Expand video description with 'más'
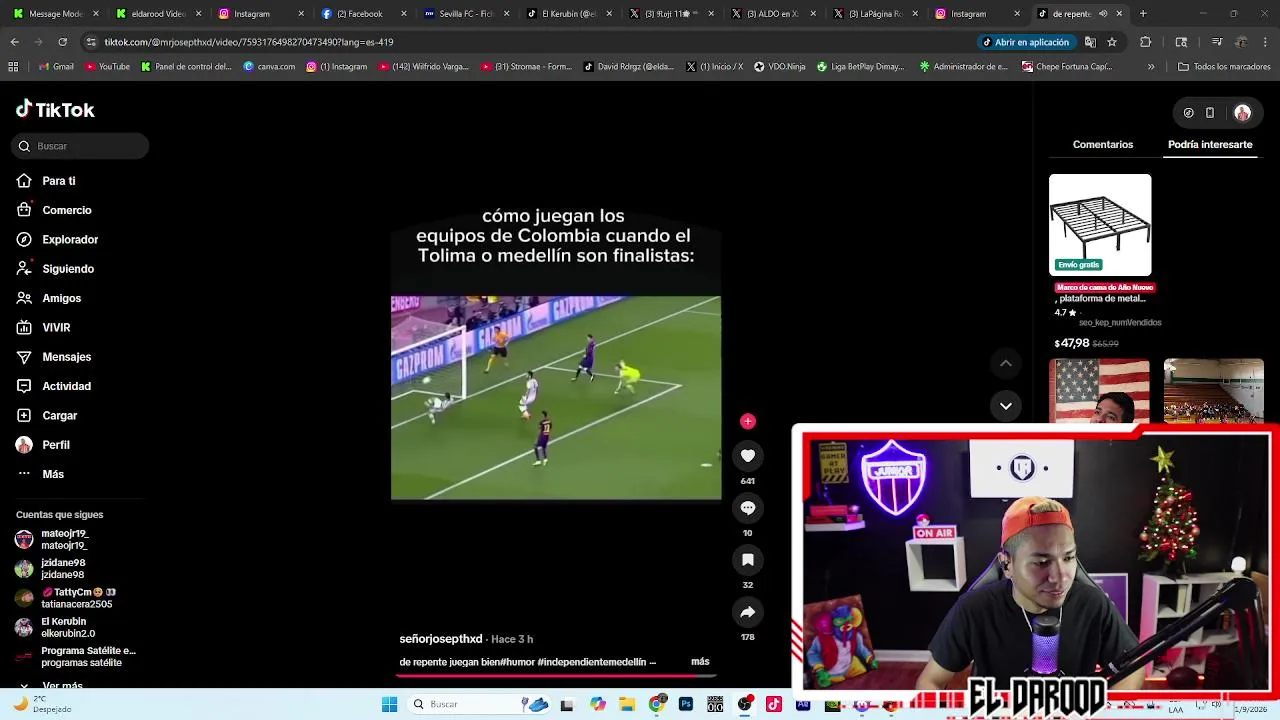This screenshot has height=720, width=1280. pos(700,662)
